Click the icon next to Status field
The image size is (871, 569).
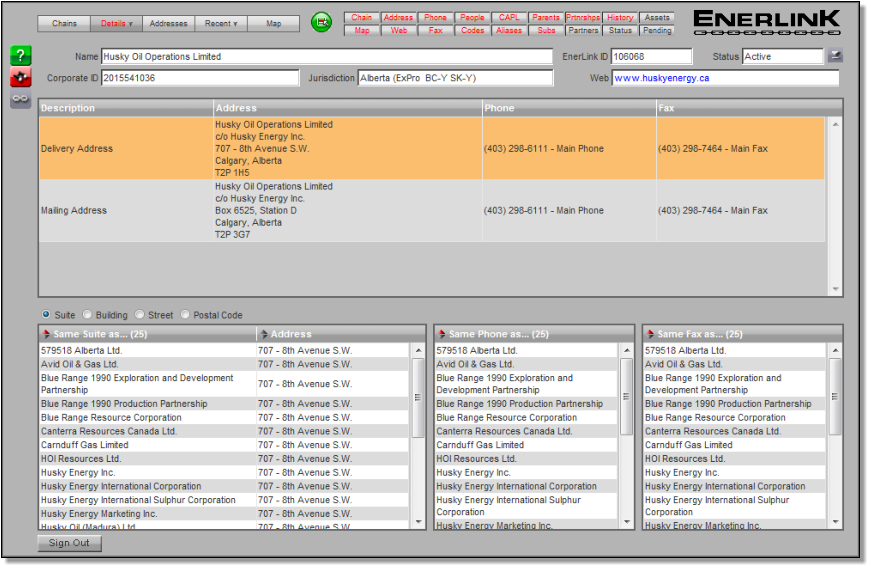835,56
